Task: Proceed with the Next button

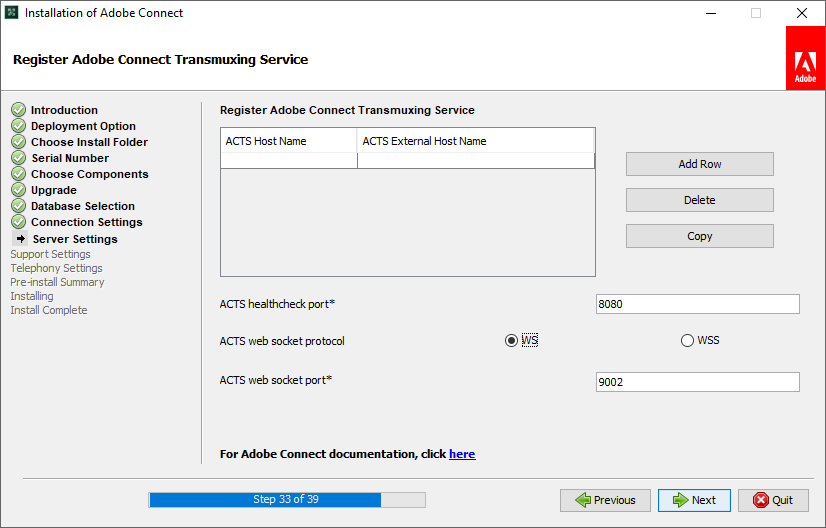Action: [x=694, y=500]
